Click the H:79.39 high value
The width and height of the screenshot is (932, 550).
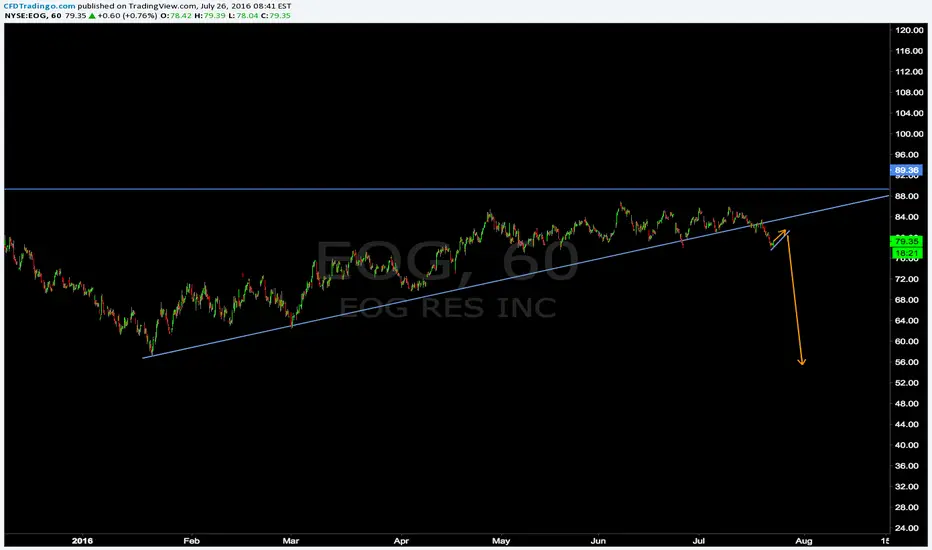click(x=210, y=15)
